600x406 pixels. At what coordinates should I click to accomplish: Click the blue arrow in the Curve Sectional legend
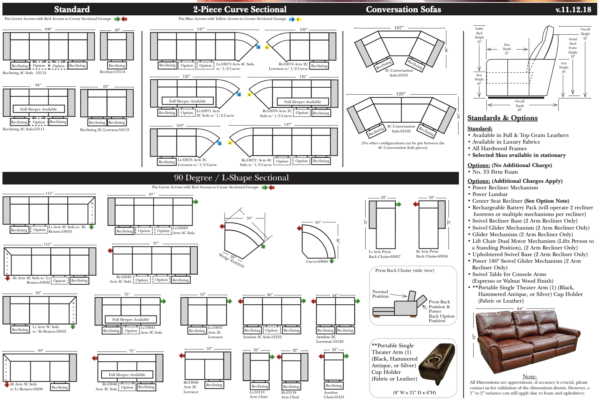(x=292, y=19)
